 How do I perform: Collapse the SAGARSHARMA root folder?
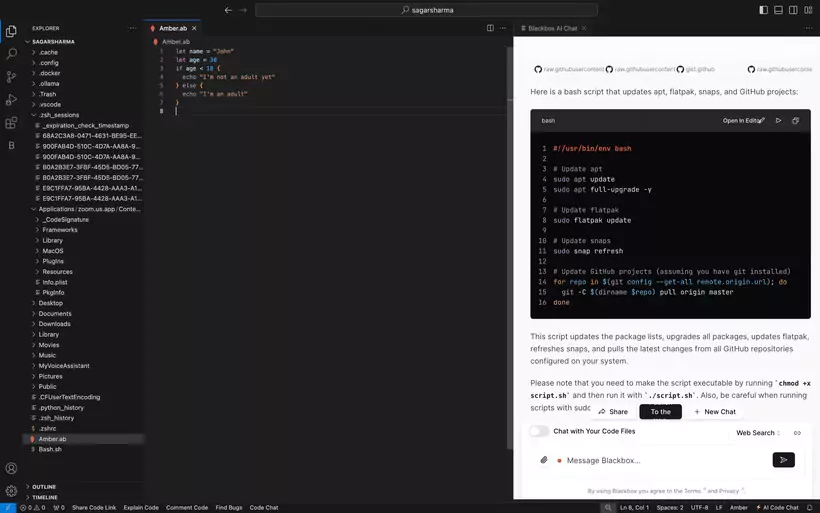82,42
